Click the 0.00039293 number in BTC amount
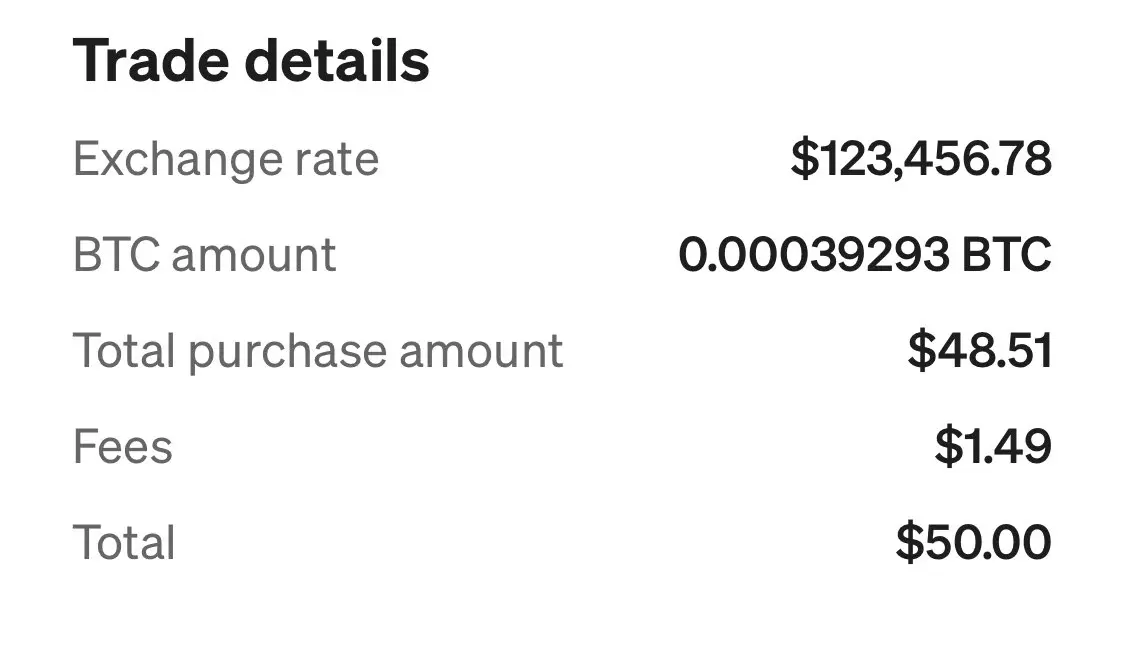This screenshot has width=1125, height=660. pos(814,255)
